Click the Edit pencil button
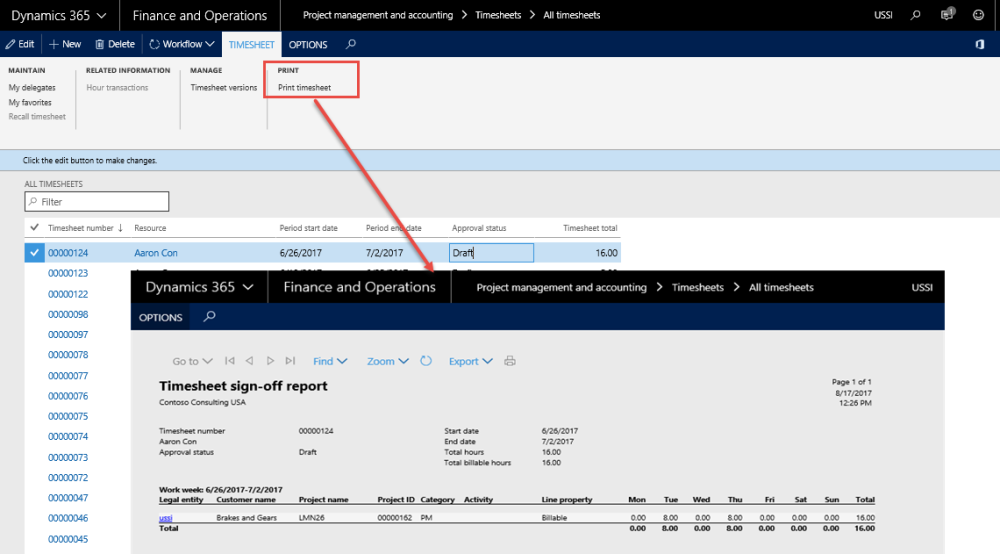Screen dimensions: 1000x554 (x=20, y=44)
